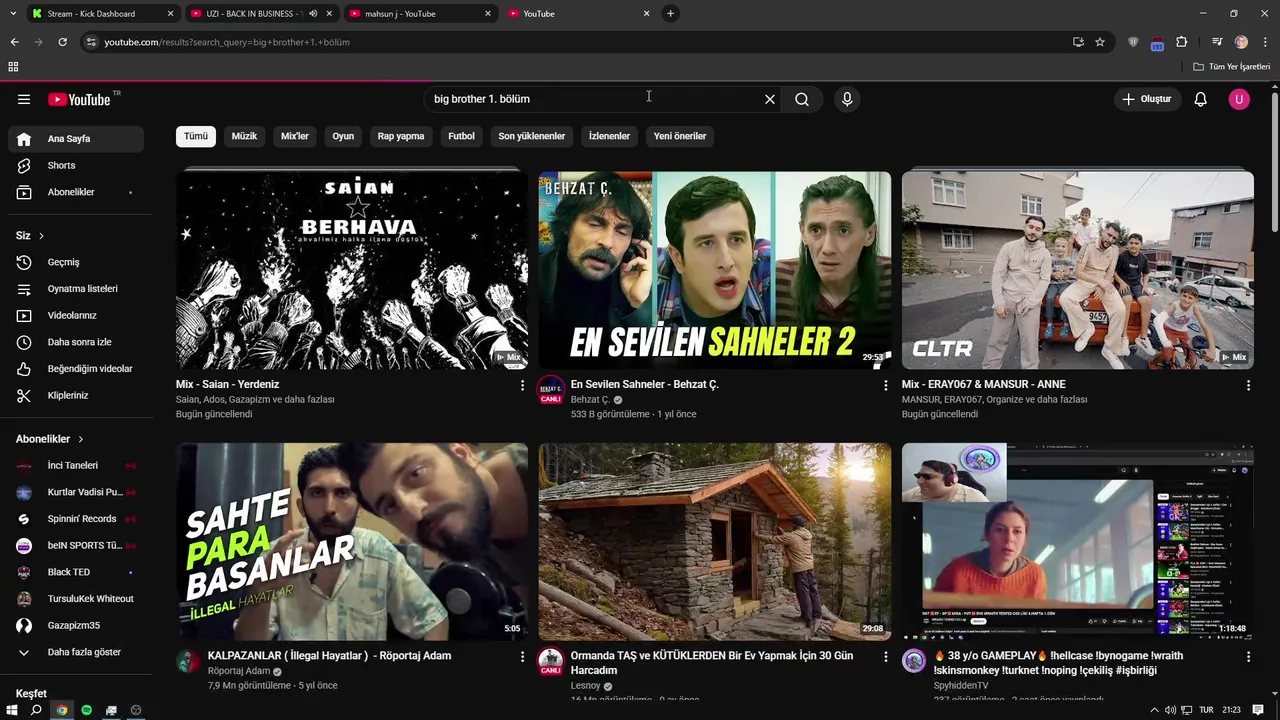Open Klipleriniz in sidebar
The height and width of the screenshot is (720, 1280).
[x=76, y=395]
